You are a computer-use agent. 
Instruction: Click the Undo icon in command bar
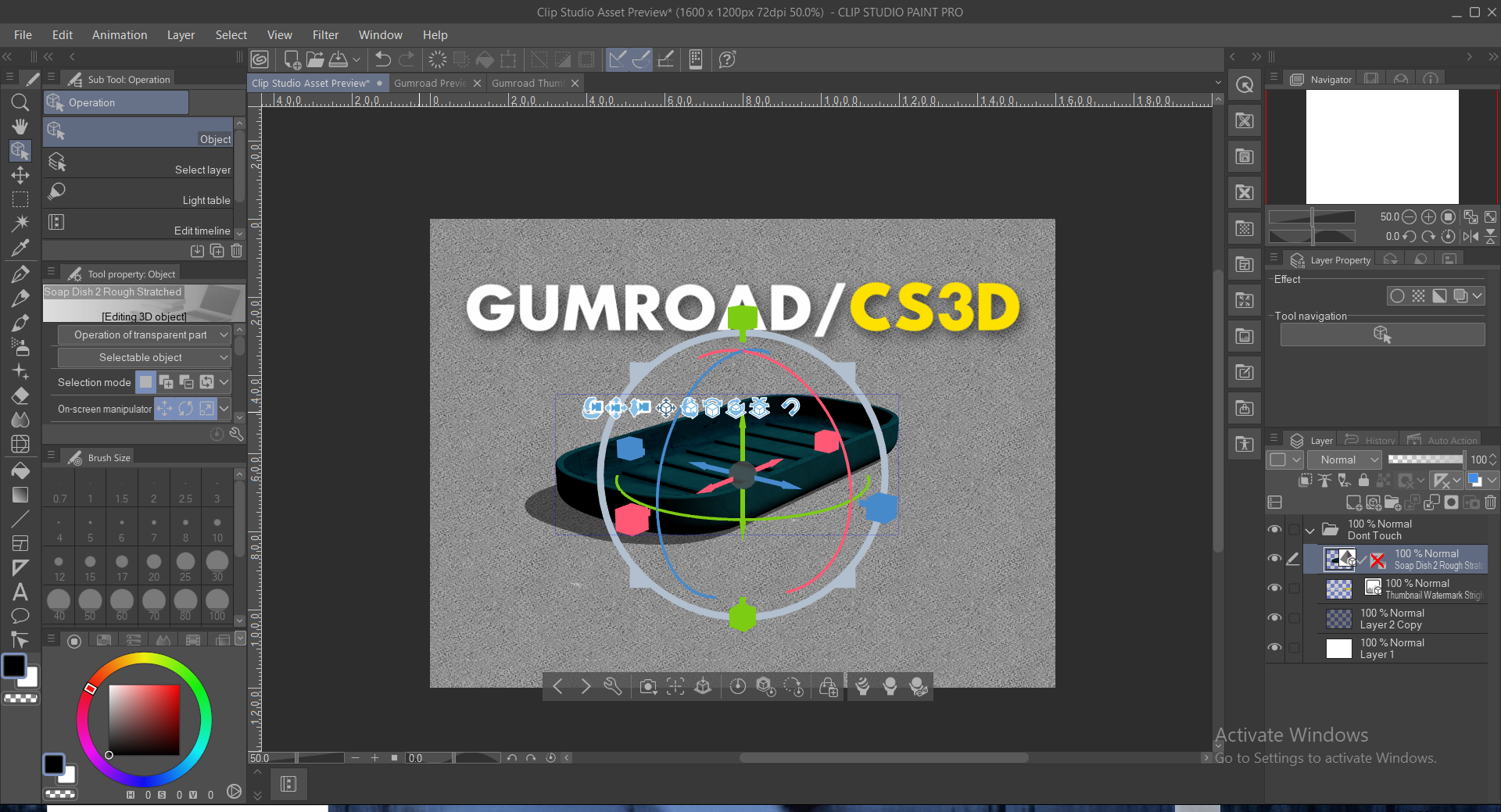[382, 59]
